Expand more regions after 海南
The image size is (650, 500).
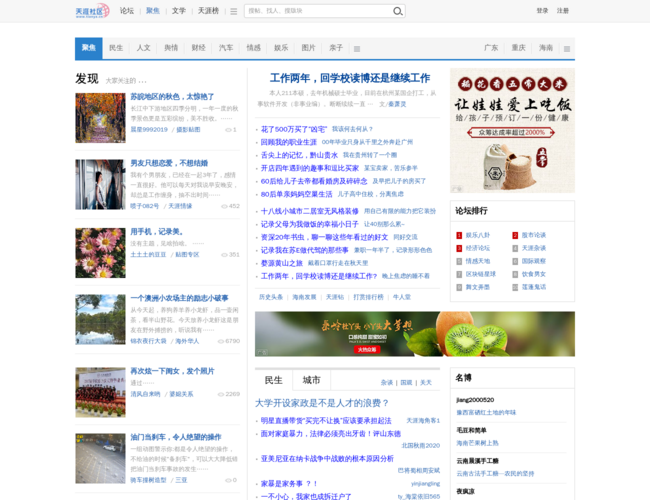coord(567,49)
